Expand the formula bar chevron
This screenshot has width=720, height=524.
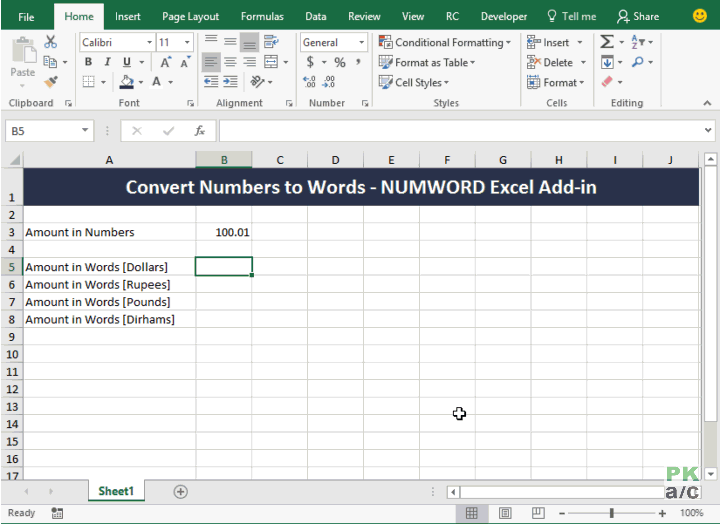(708, 130)
